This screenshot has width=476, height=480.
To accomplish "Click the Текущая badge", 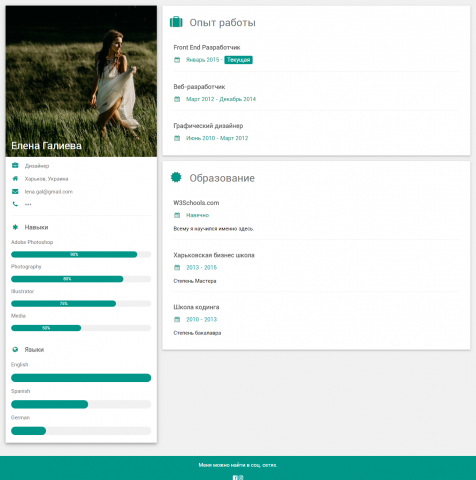I will (x=238, y=60).
